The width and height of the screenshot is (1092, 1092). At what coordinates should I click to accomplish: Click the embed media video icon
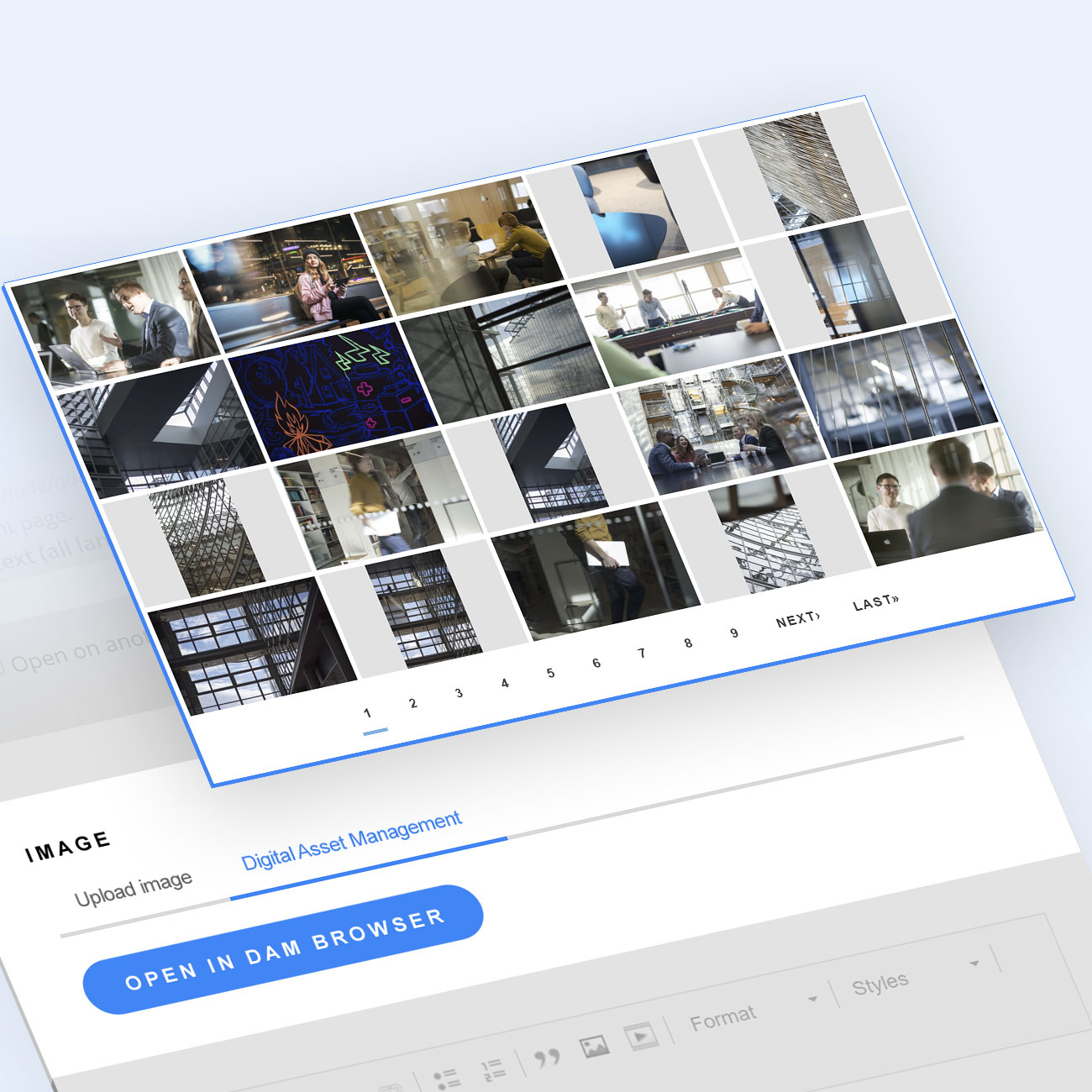pyautogui.click(x=641, y=1036)
